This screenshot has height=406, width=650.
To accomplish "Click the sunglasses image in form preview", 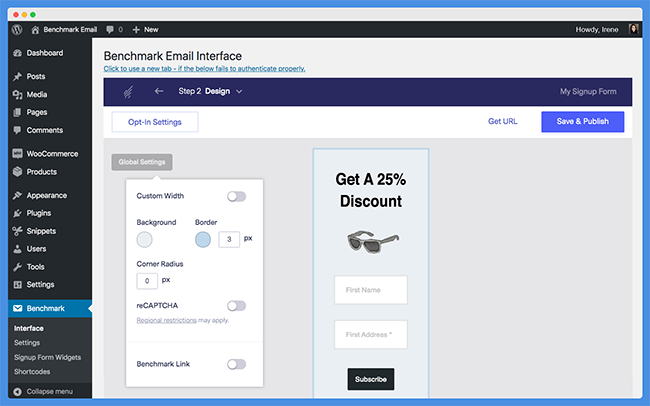I will pos(373,241).
